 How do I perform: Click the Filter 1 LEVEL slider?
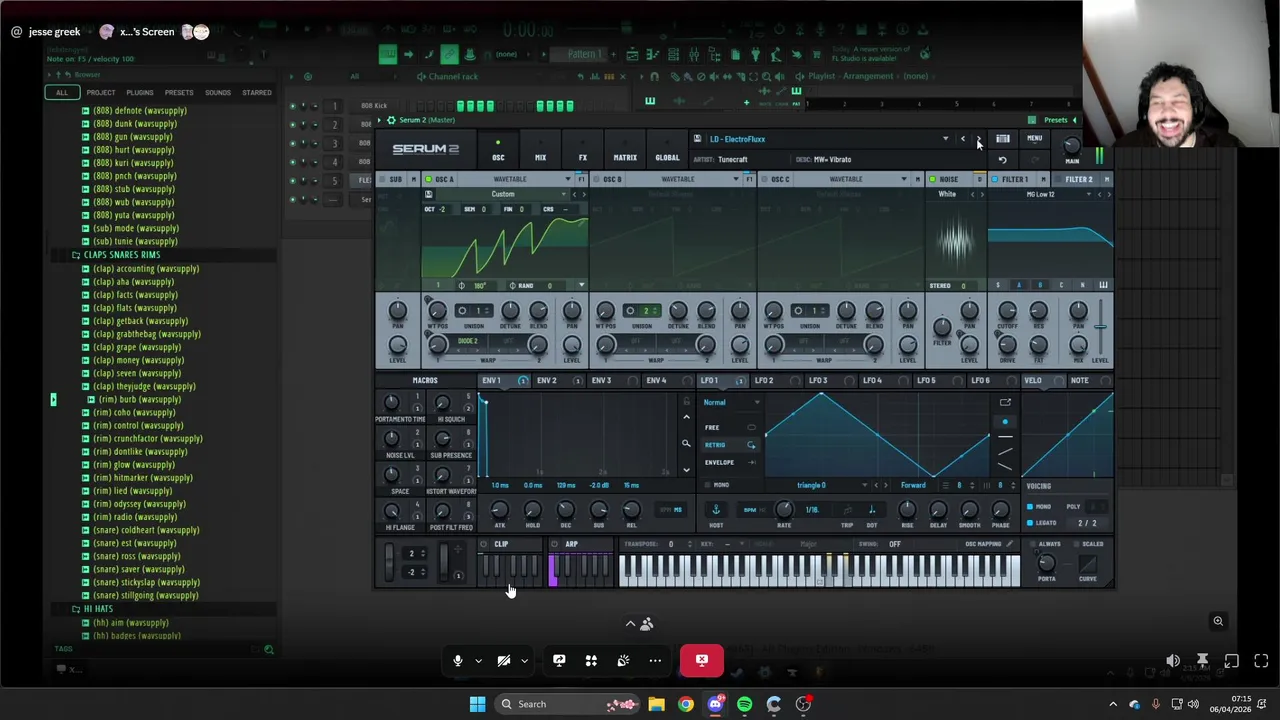pos(1100,329)
